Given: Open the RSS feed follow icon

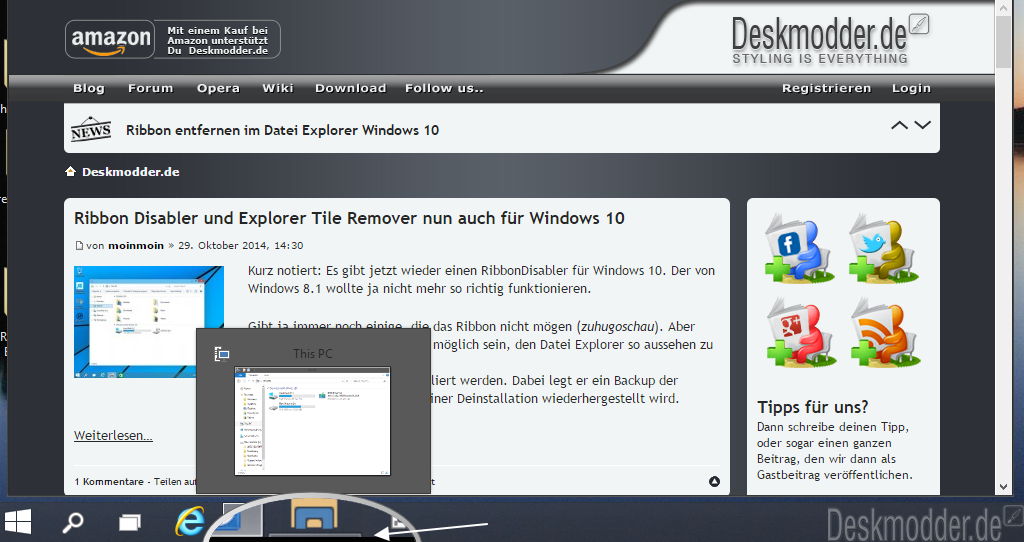Looking at the screenshot, I should 884,332.
